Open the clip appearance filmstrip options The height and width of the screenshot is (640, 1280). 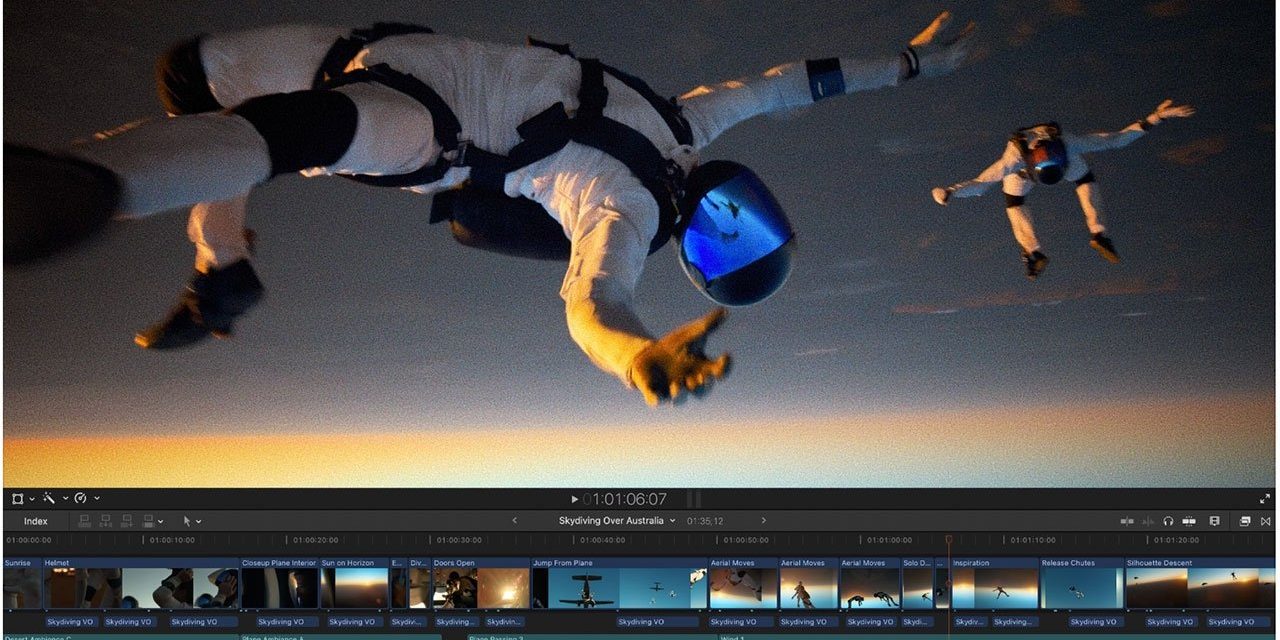coord(1214,521)
